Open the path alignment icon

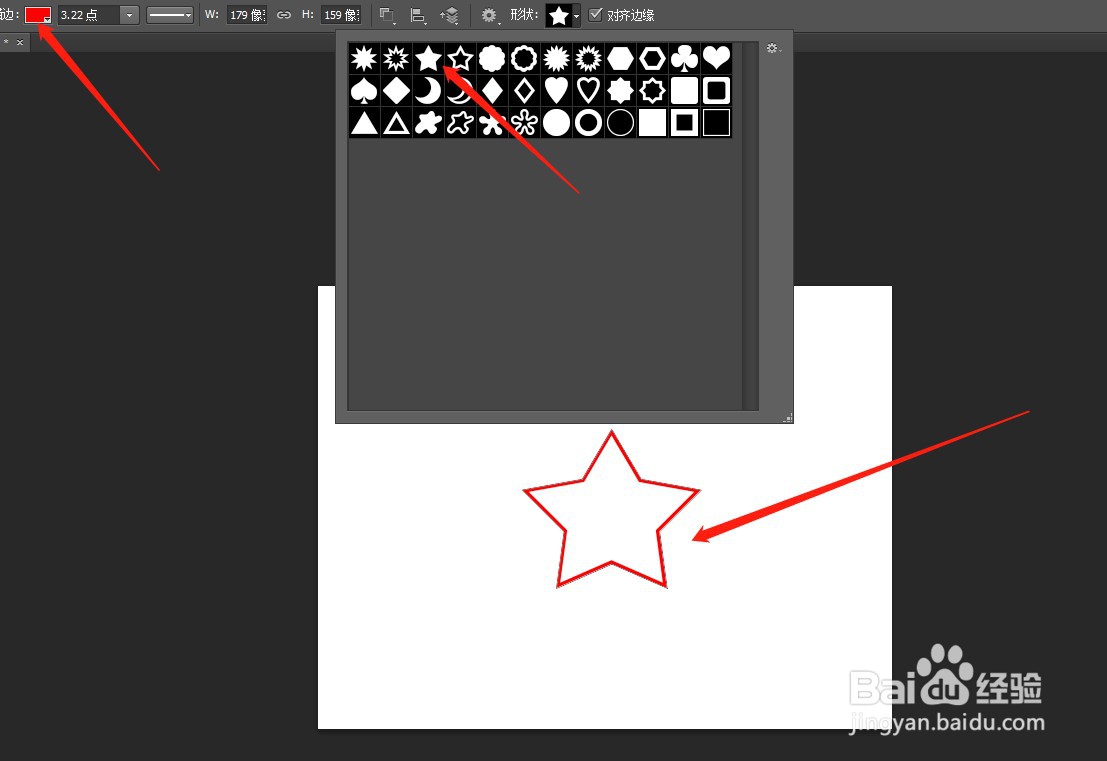pyautogui.click(x=418, y=15)
